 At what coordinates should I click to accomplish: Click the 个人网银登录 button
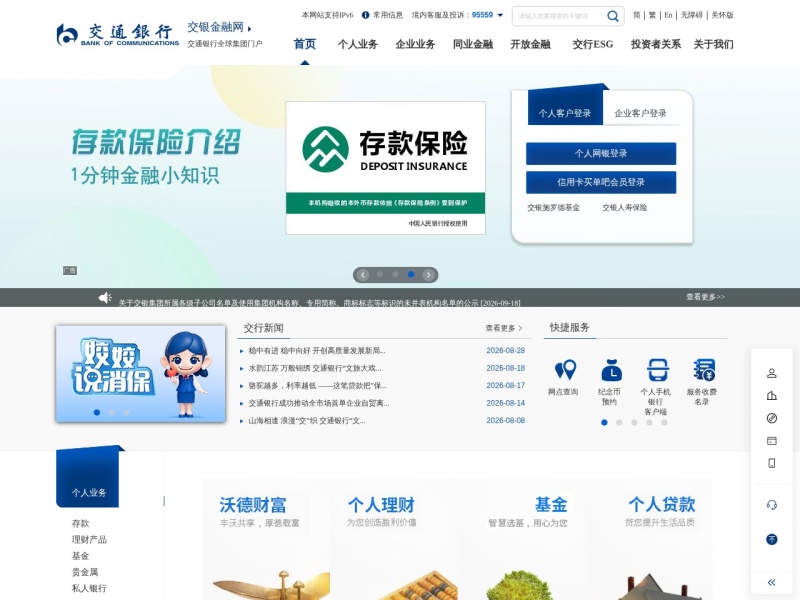601,154
